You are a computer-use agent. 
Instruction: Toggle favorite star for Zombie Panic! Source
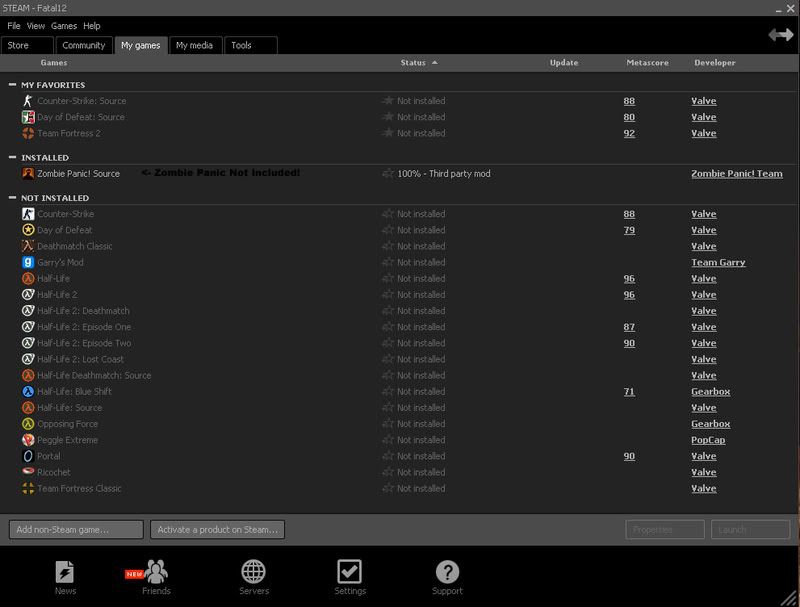388,174
